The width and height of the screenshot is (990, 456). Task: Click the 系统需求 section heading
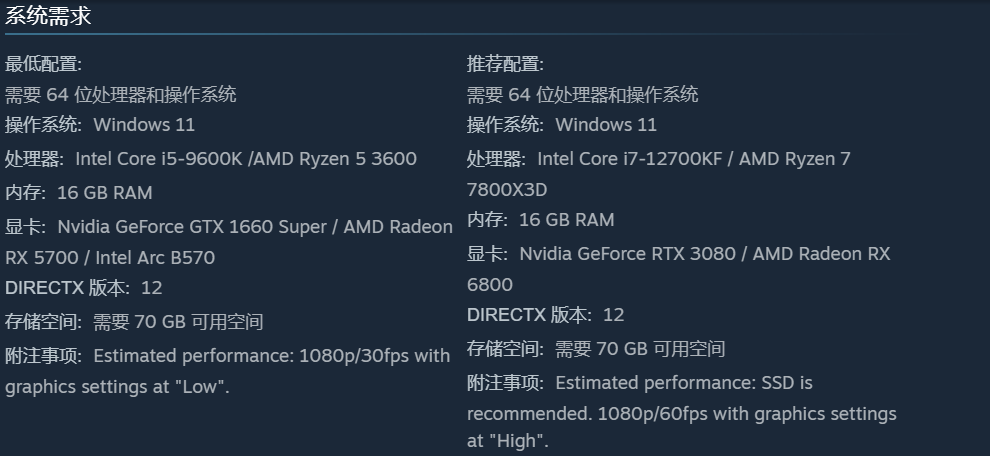click(48, 16)
